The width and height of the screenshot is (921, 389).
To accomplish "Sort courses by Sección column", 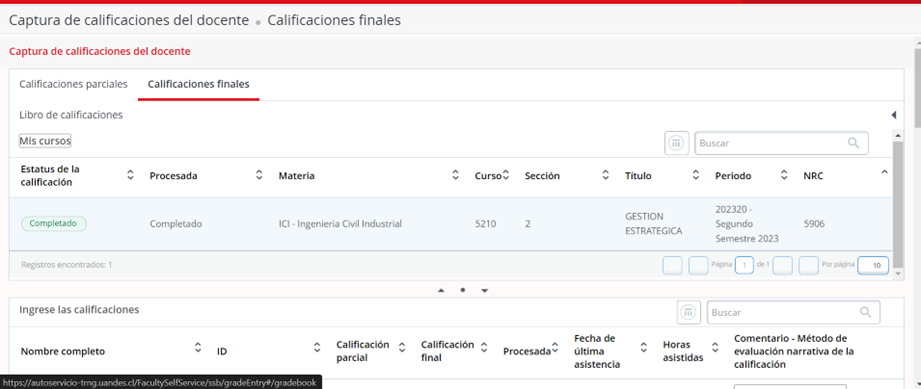I will (x=606, y=175).
